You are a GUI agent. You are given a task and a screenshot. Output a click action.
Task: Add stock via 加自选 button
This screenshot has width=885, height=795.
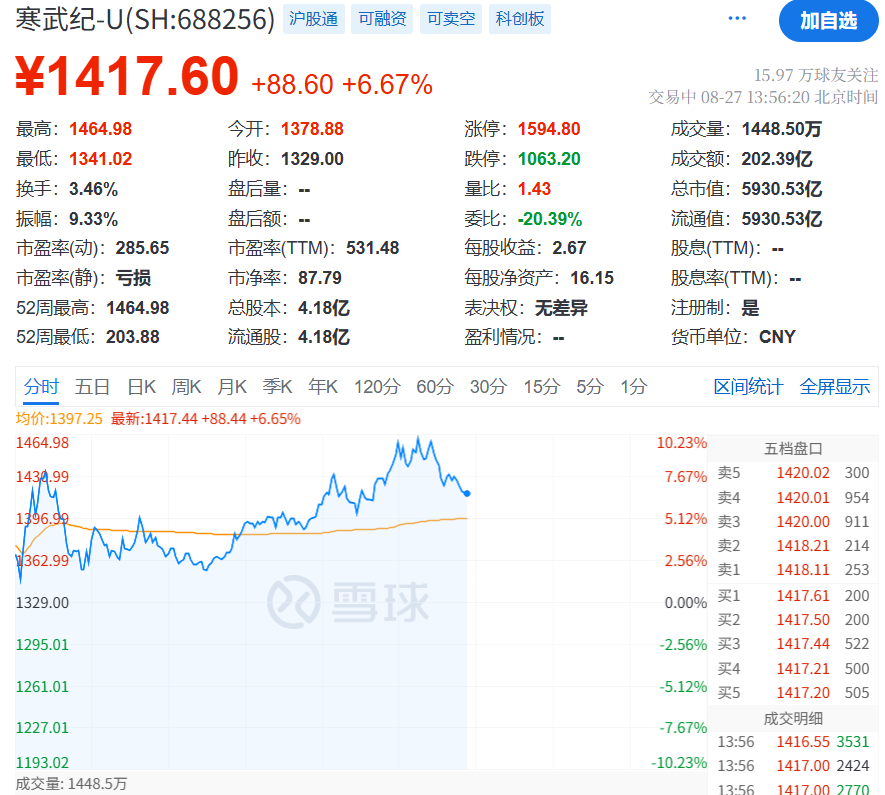(828, 21)
